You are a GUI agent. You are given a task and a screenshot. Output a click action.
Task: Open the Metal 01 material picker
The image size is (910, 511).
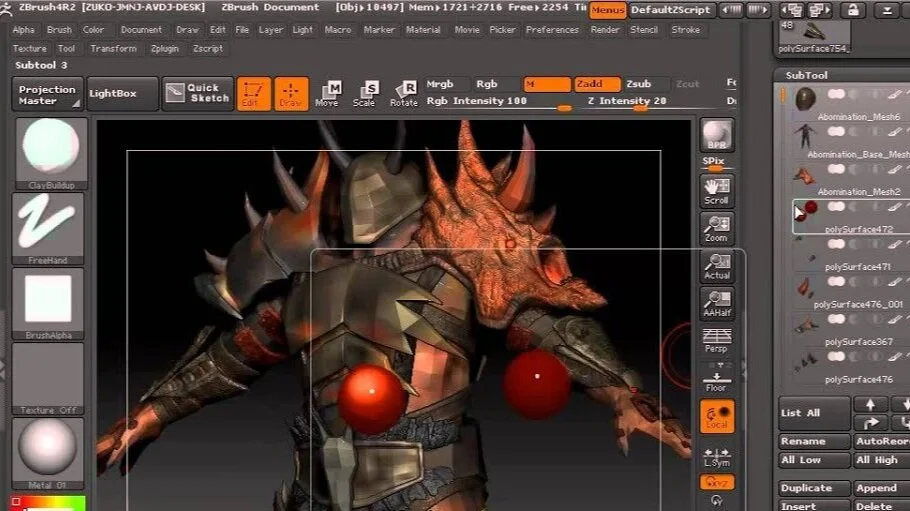[48, 454]
